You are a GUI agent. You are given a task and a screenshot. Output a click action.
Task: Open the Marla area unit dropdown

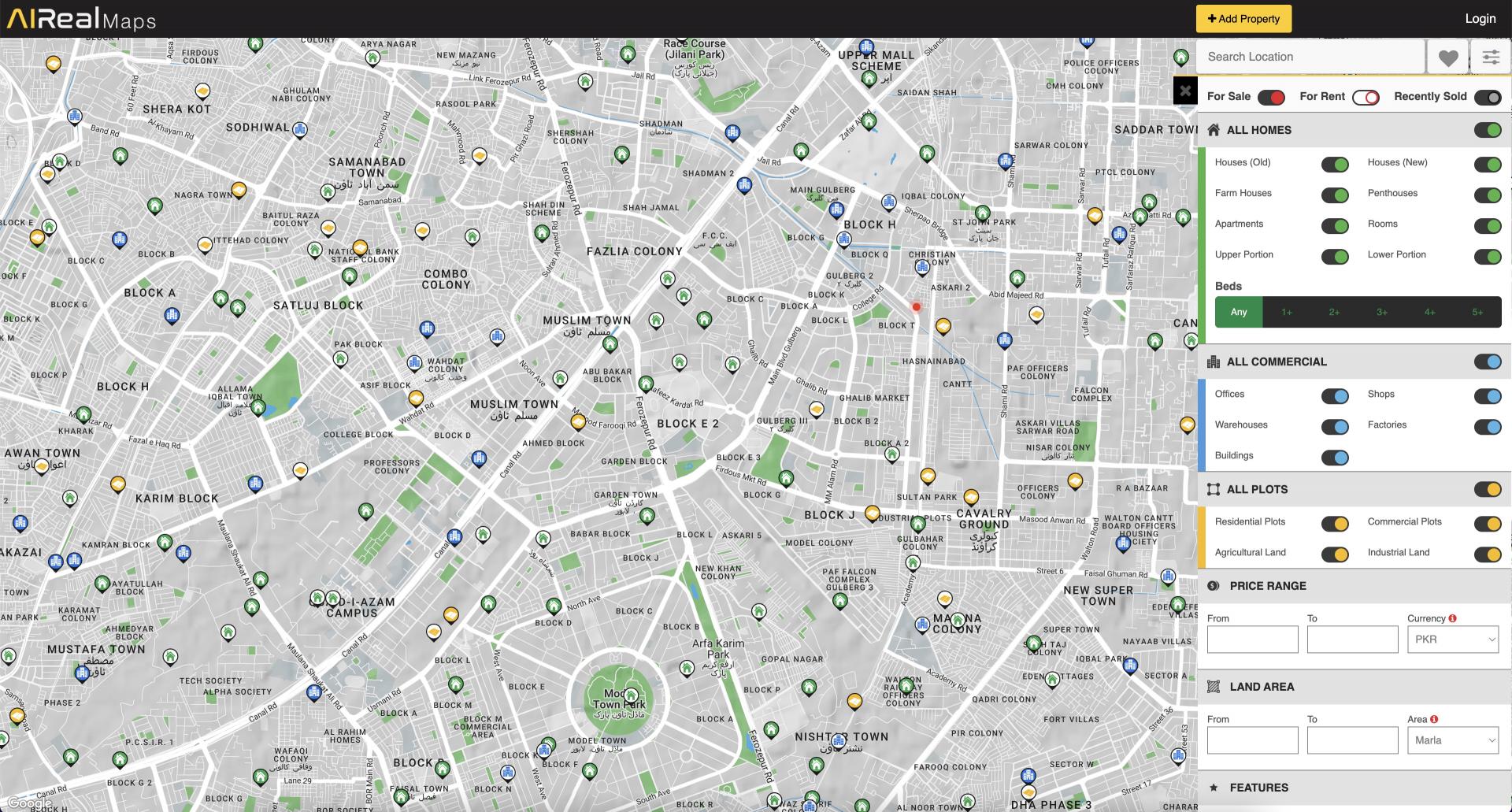point(1452,740)
